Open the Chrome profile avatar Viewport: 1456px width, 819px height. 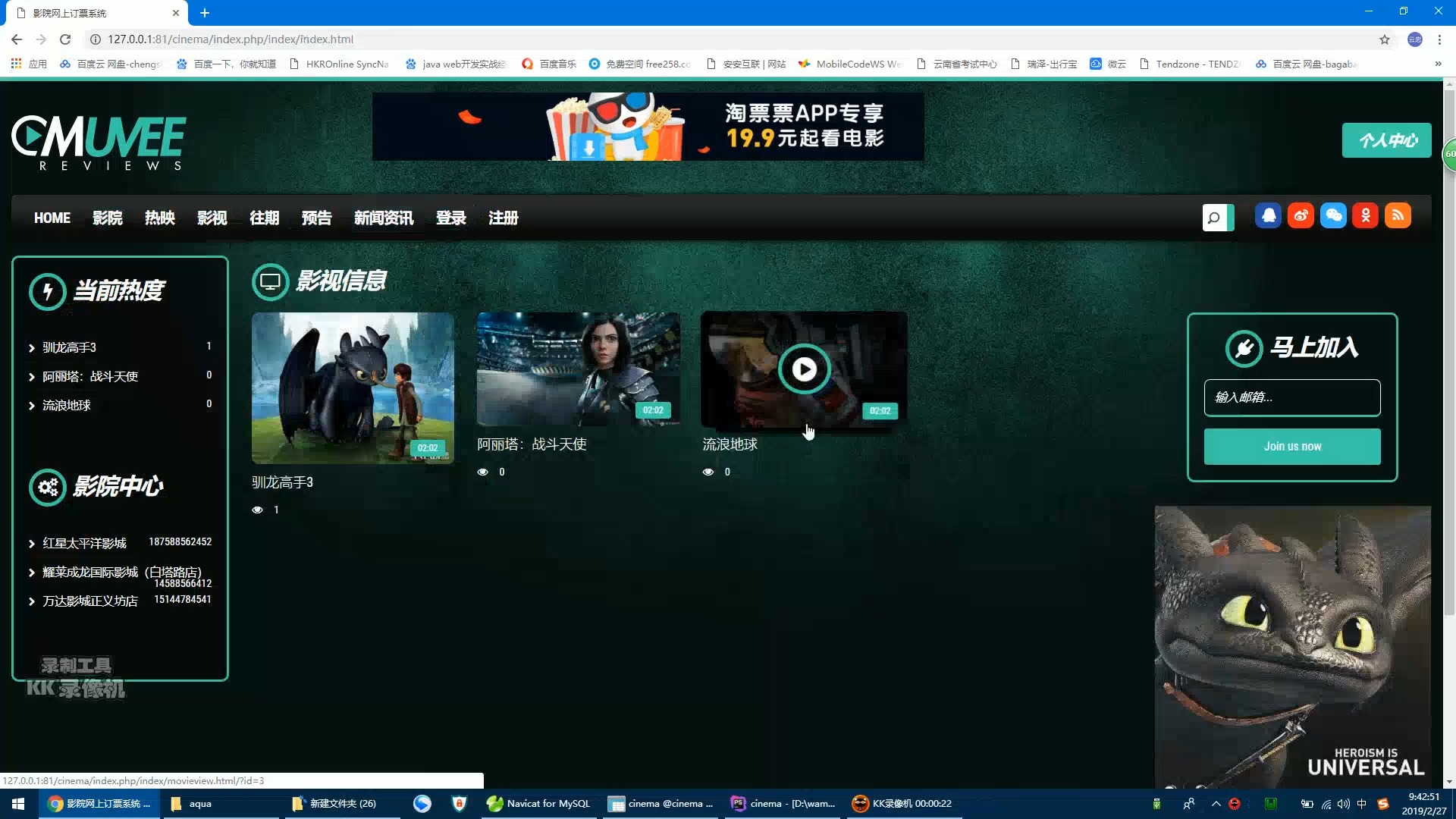click(1415, 39)
